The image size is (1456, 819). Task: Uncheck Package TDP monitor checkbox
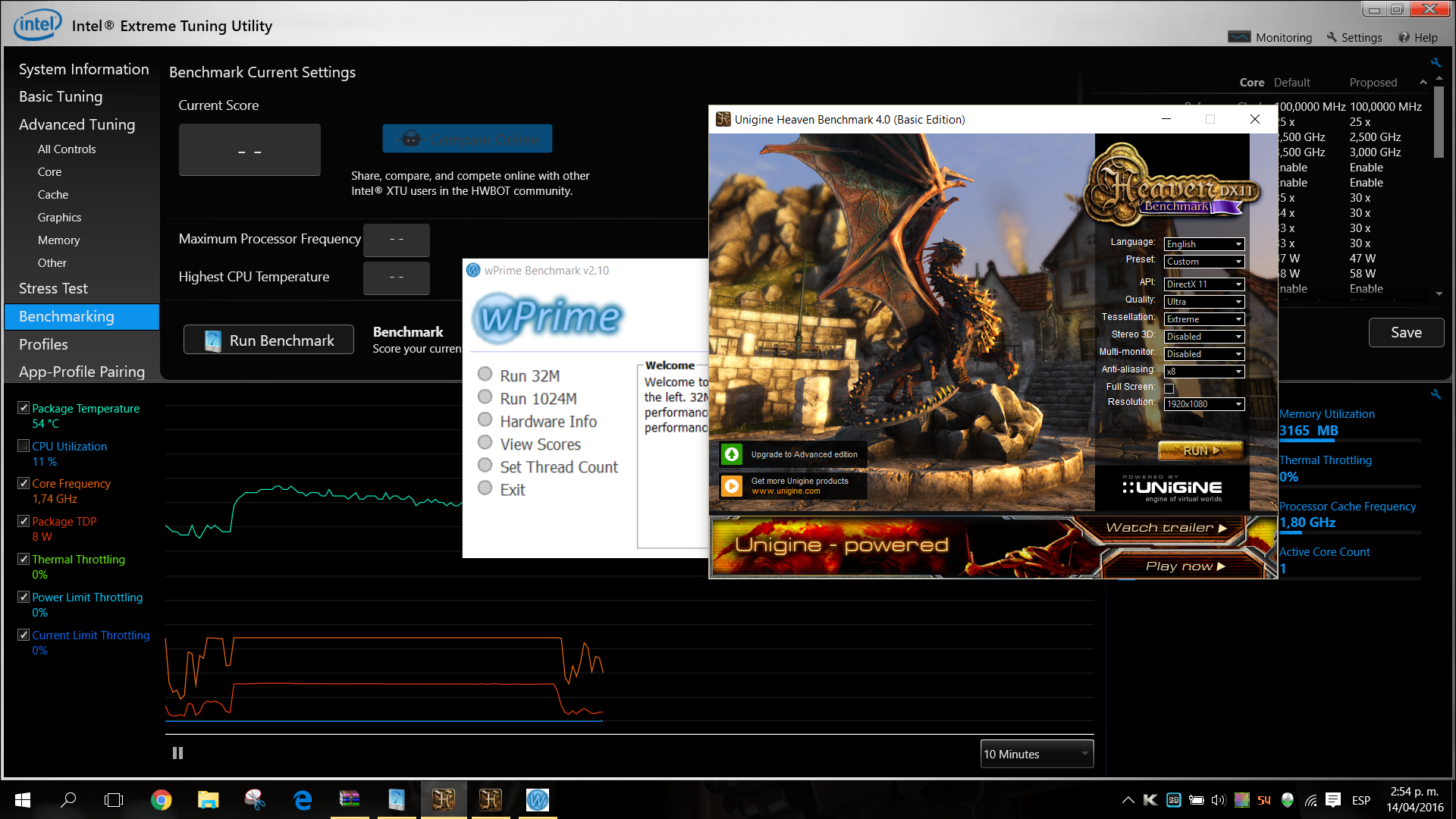coord(24,521)
